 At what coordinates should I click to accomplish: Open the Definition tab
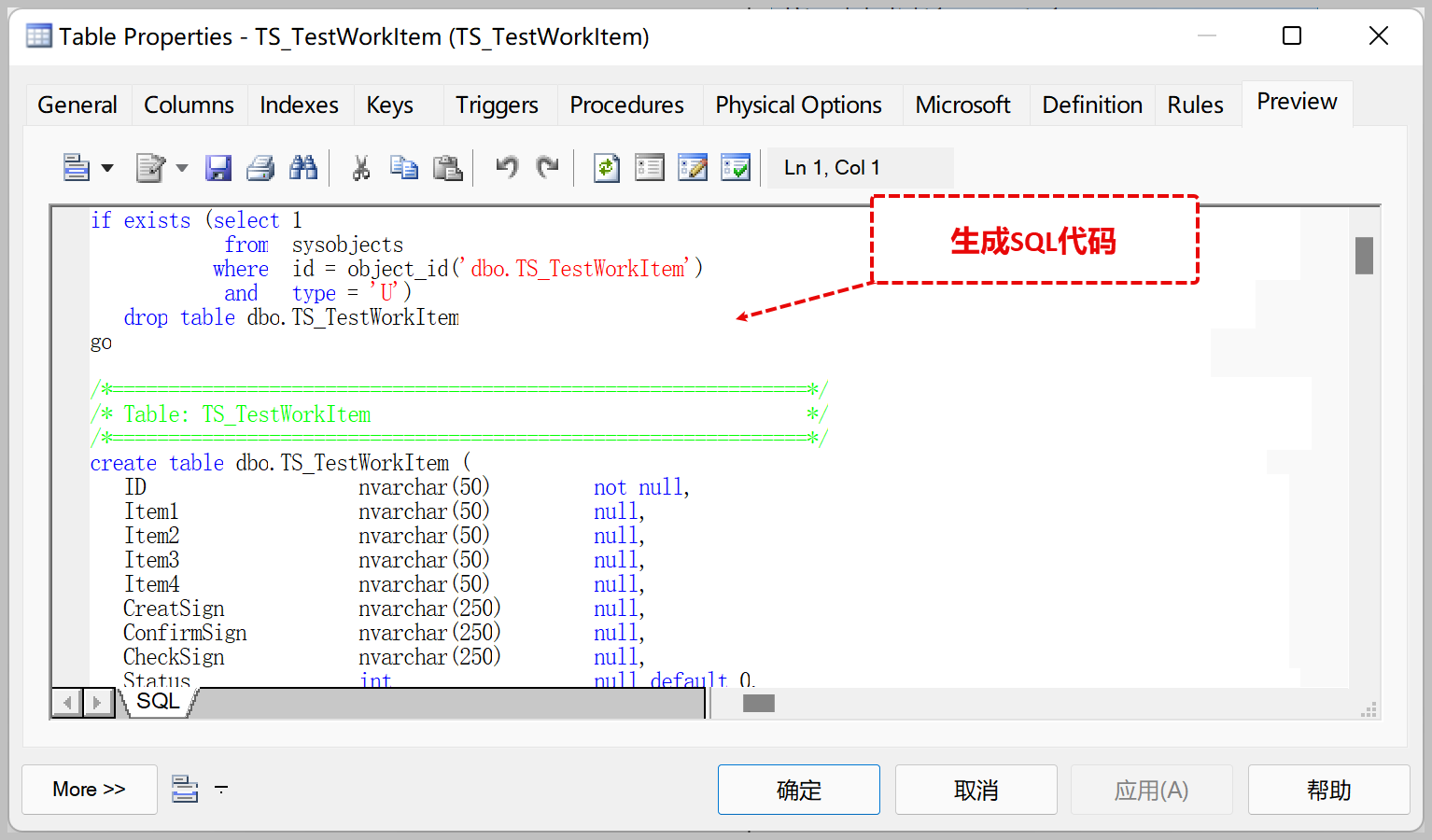(x=1092, y=105)
